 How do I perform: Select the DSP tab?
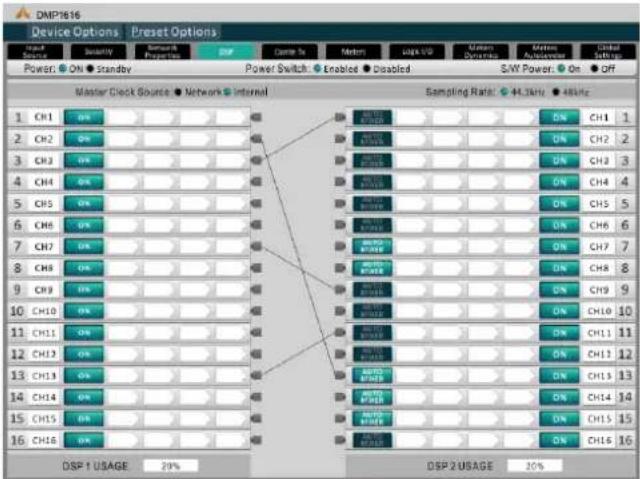coord(226,52)
